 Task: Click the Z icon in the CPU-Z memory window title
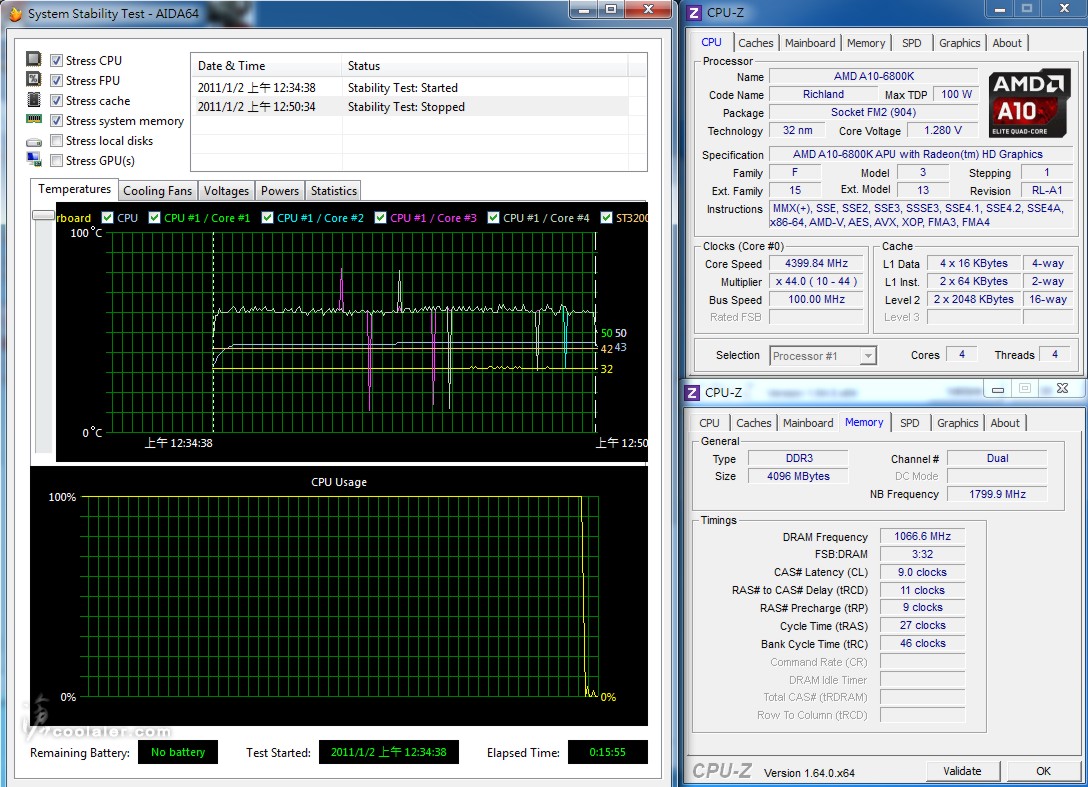tap(692, 393)
